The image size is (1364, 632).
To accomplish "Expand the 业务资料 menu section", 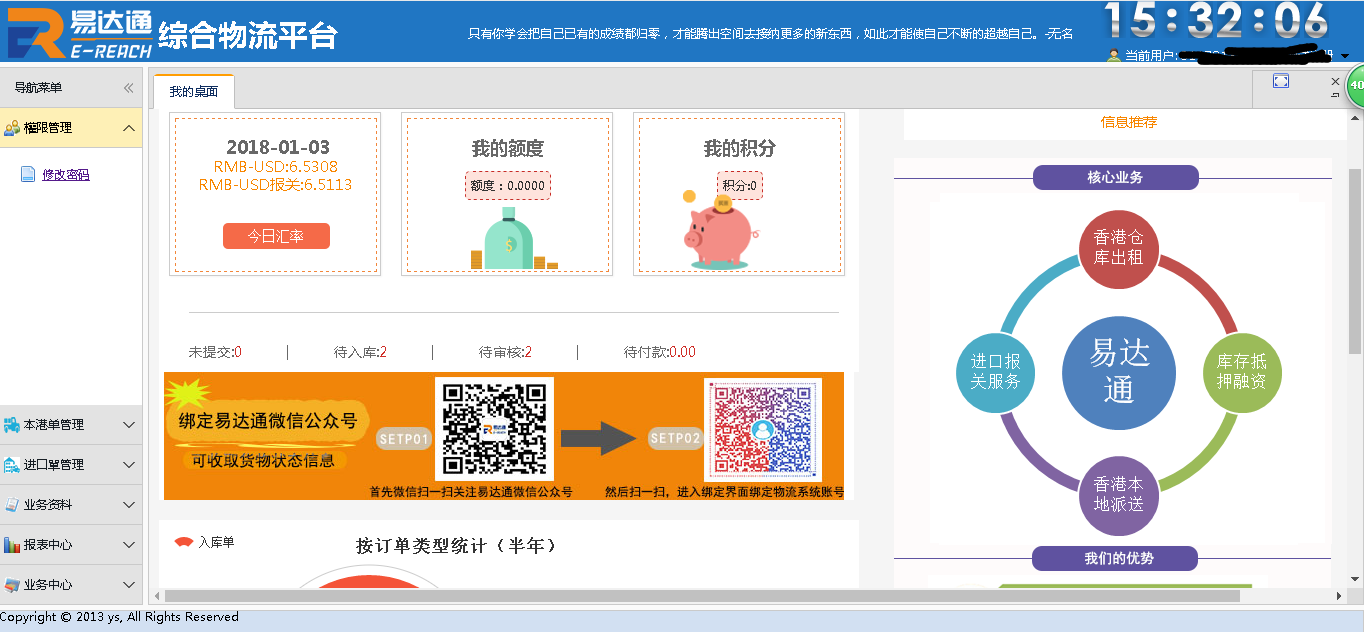I will 128,505.
